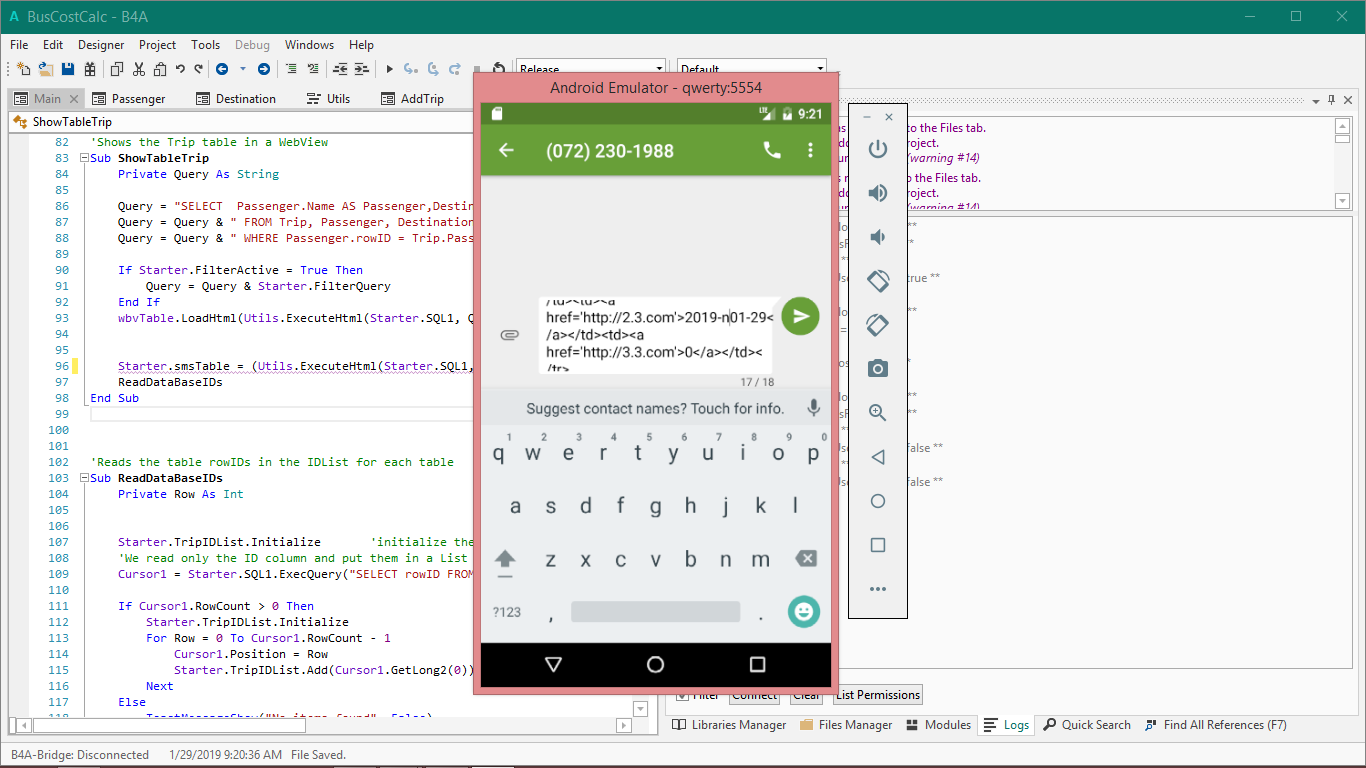Click the emulator power button
Screen dimensions: 1366x768
(x=878, y=149)
